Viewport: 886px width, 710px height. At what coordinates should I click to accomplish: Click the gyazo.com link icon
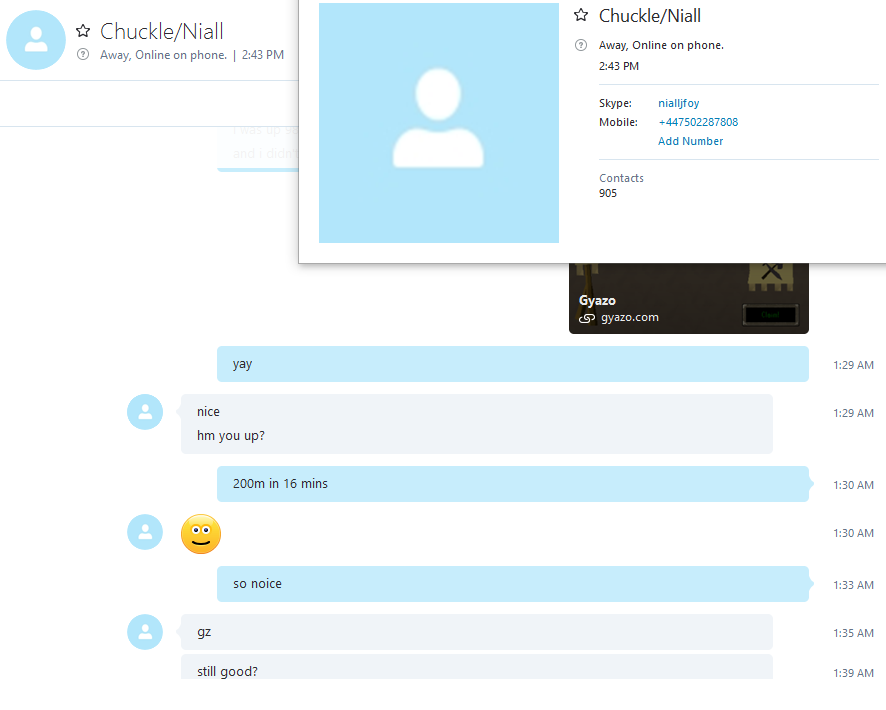587,318
